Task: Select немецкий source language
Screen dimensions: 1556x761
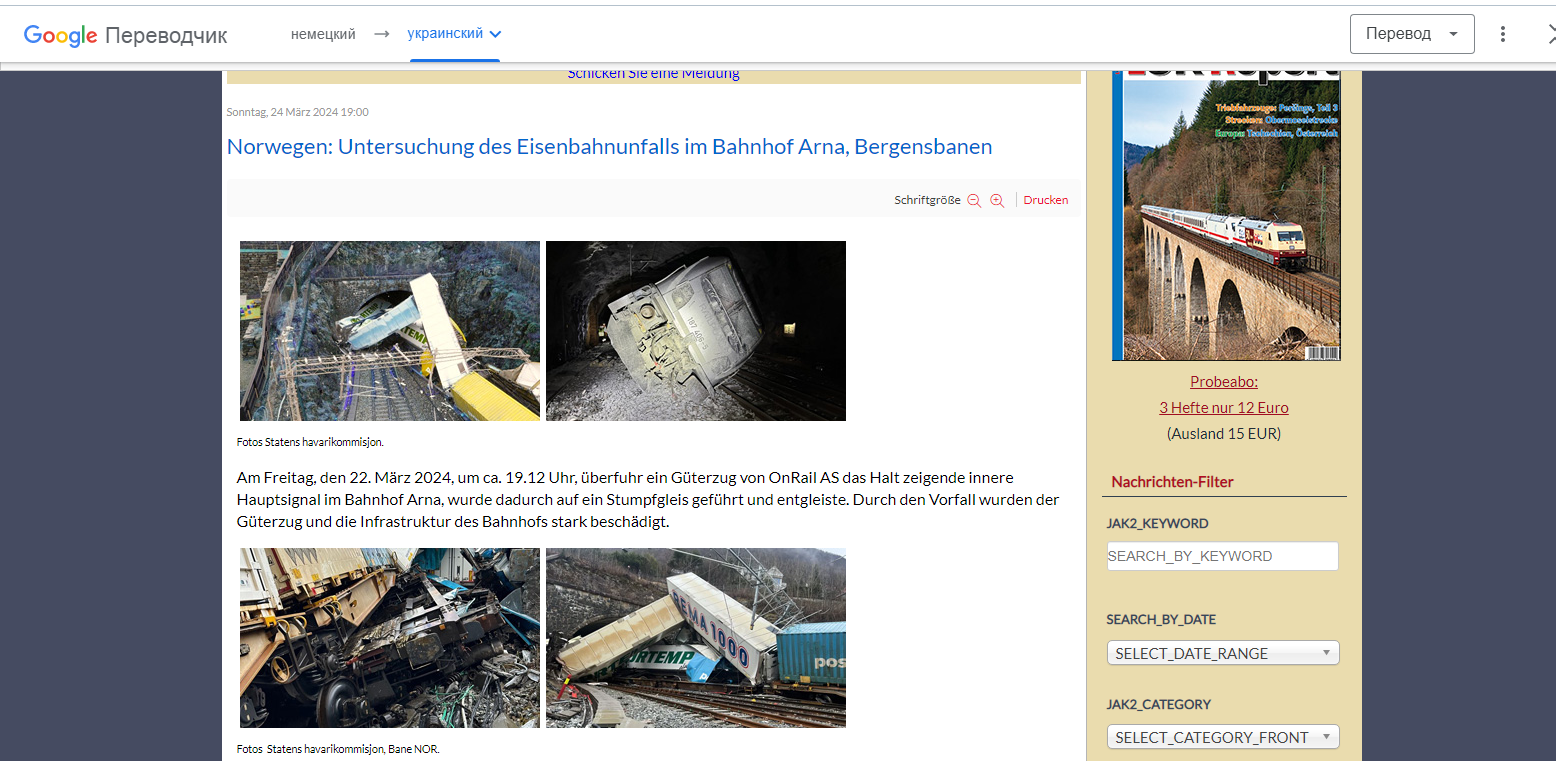Action: click(x=323, y=34)
